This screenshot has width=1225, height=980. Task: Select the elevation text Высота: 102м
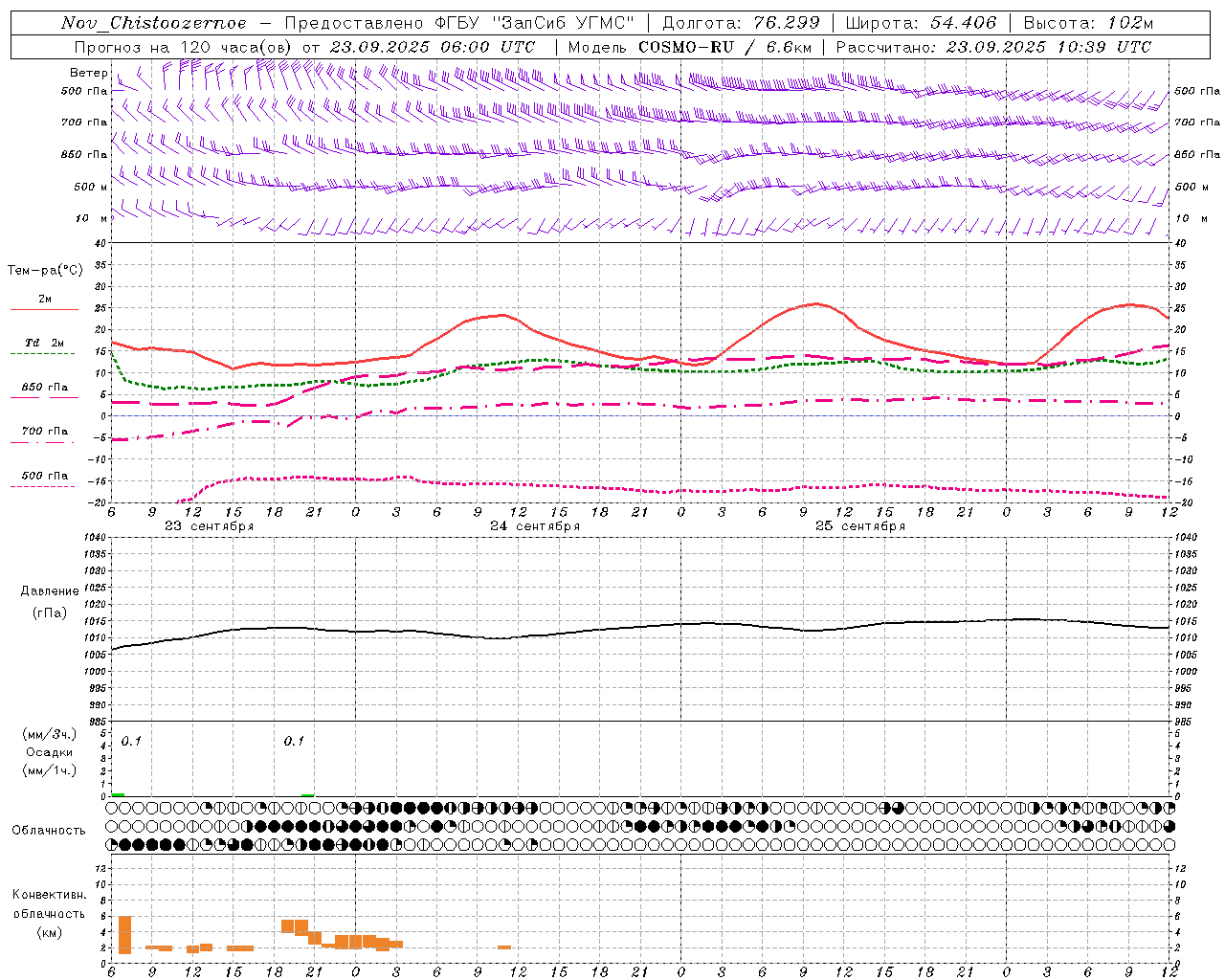click(x=1089, y=23)
